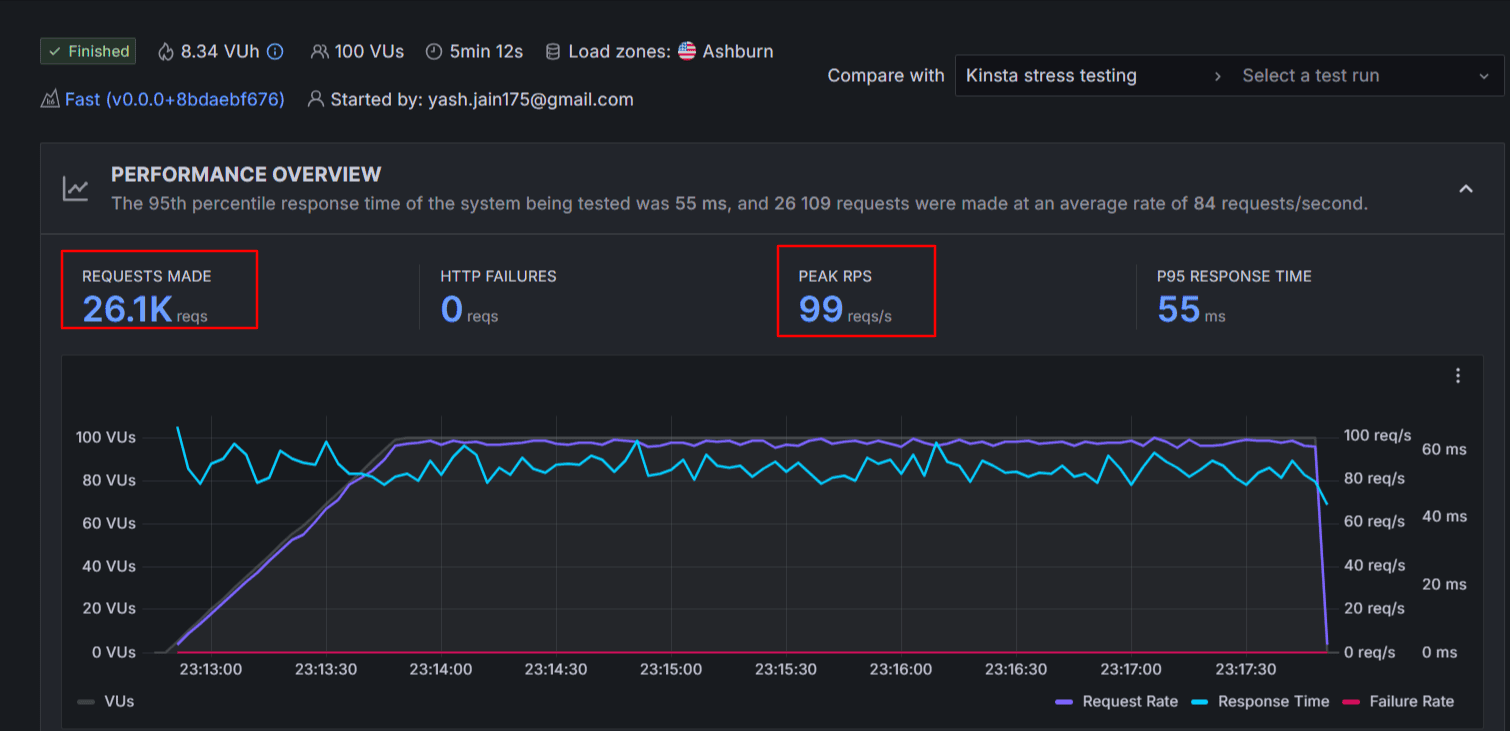This screenshot has width=1510, height=731.
Task: Click the load zones stack icon
Action: [x=551, y=52]
